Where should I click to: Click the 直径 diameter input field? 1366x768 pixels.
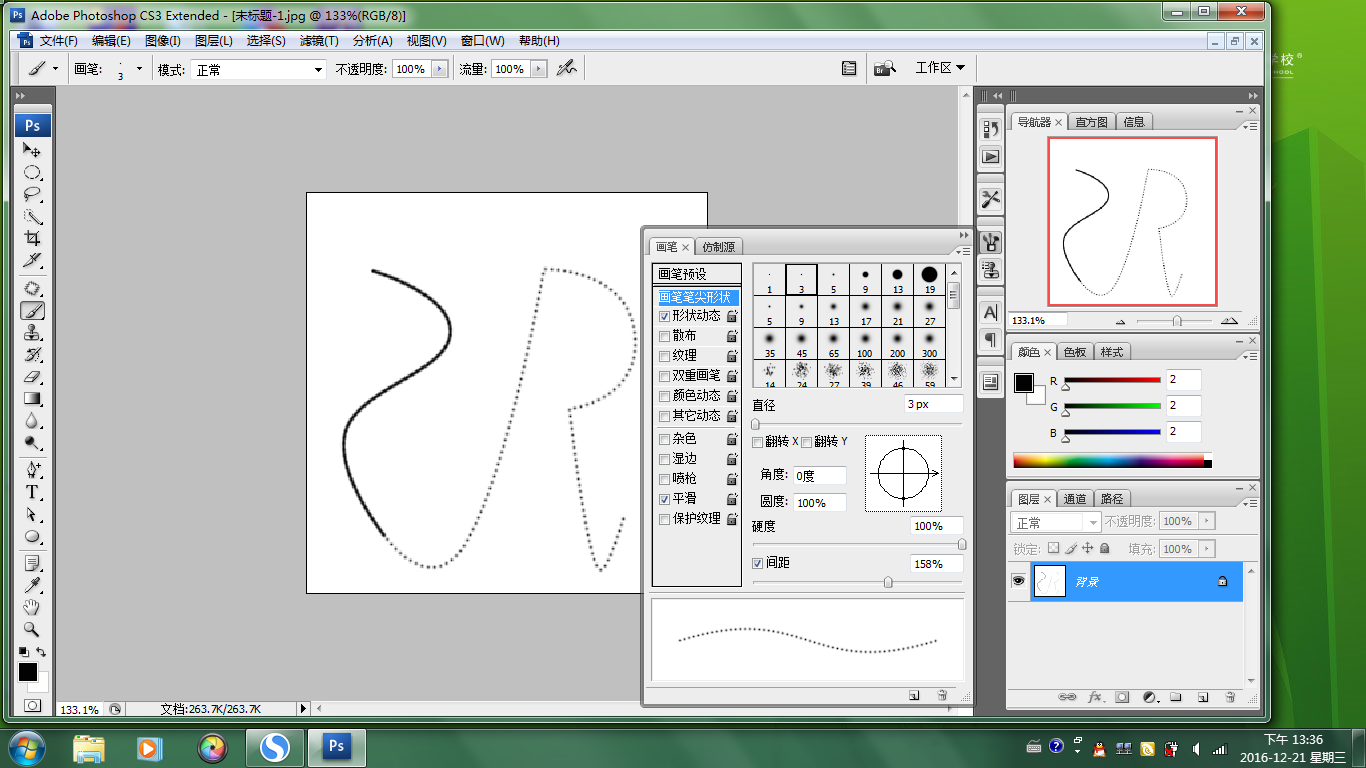[x=933, y=404]
